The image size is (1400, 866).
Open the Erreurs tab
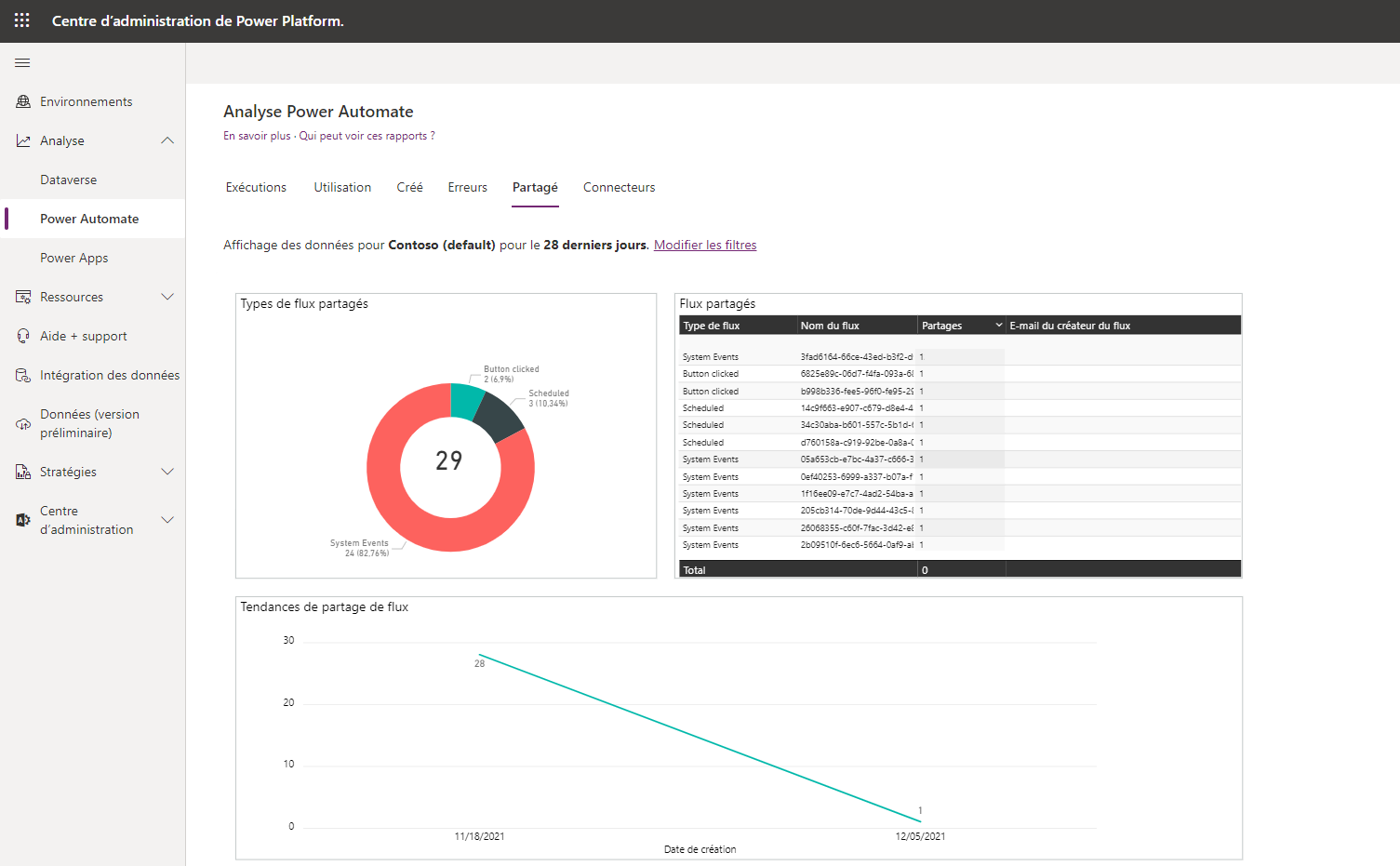click(x=467, y=187)
